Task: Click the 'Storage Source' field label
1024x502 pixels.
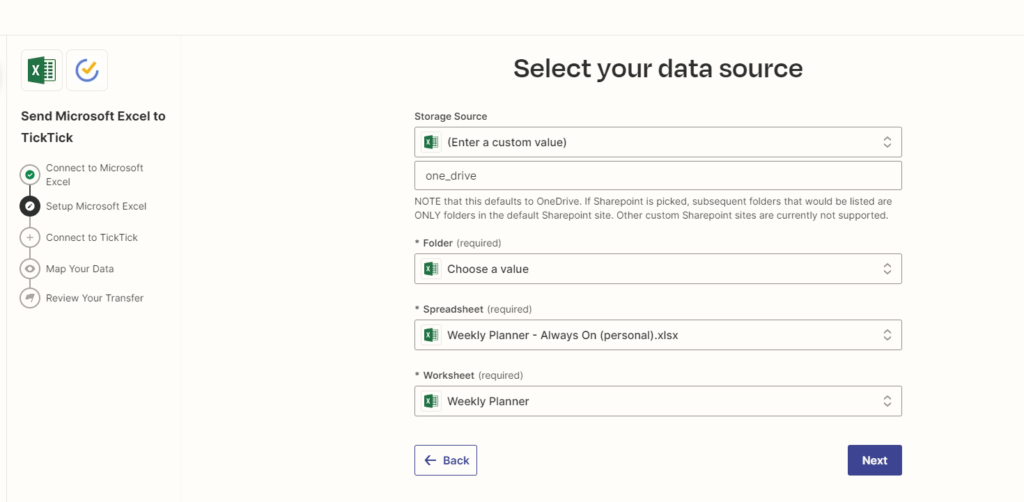Action: [x=451, y=116]
